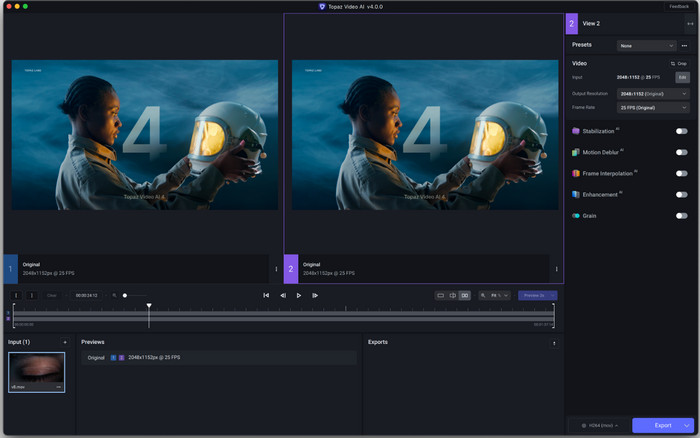Open options menu for view 1 Original
The width and height of the screenshot is (700, 438).
point(277,268)
